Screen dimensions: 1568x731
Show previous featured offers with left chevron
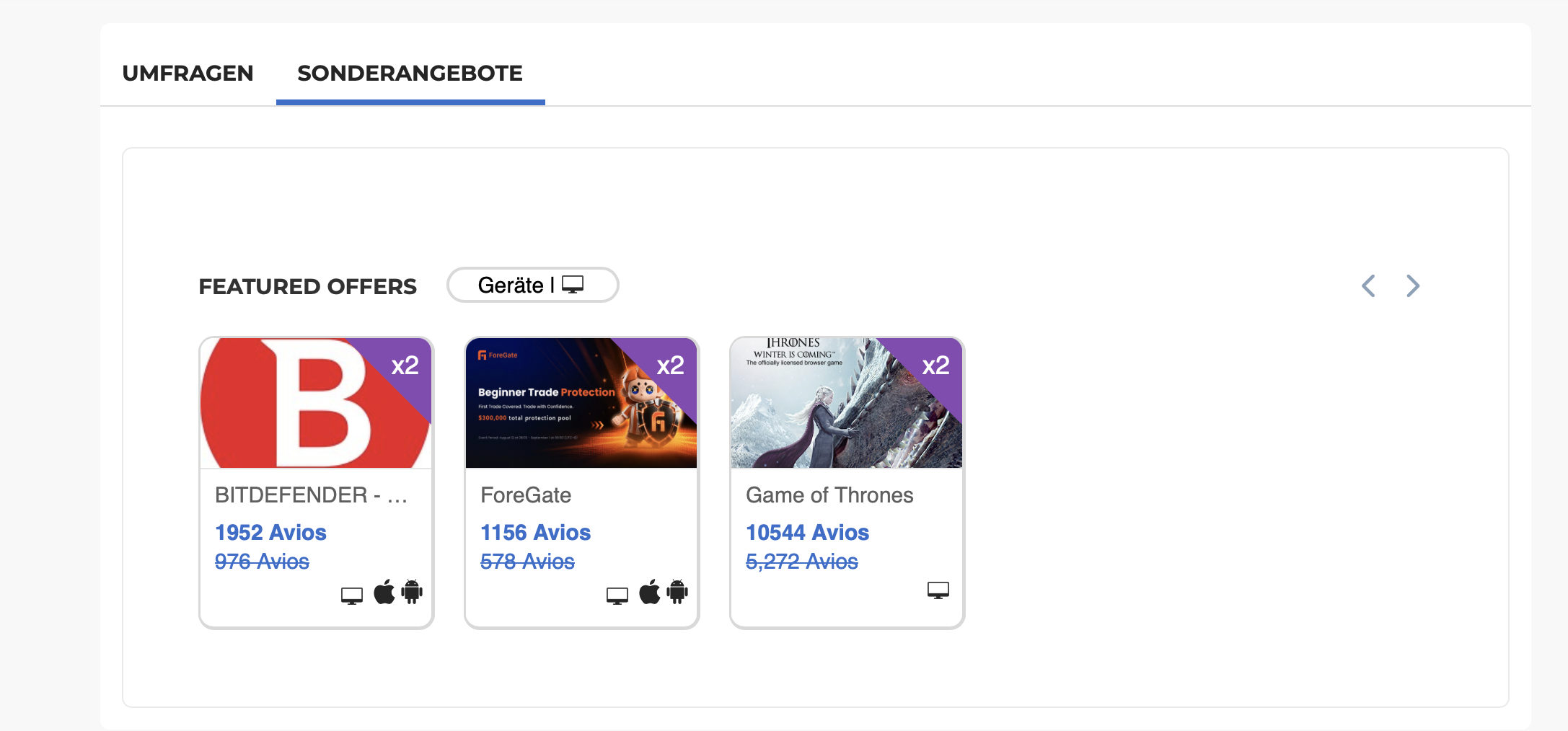1368,285
